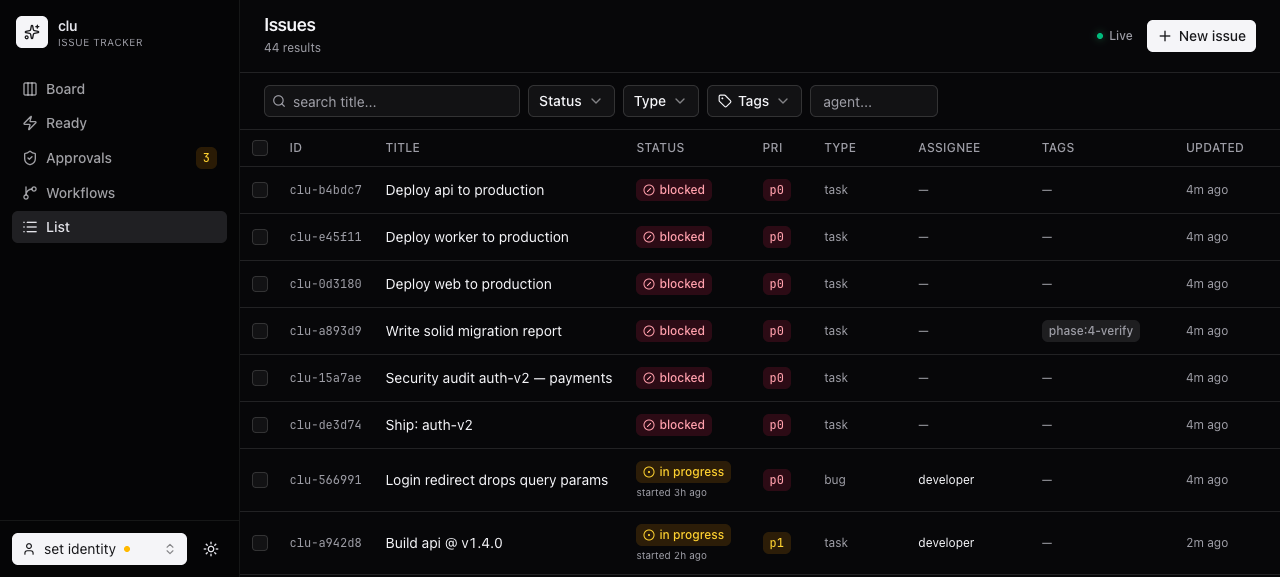Toggle the theme with the sun icon
1280x577 pixels.
point(211,549)
